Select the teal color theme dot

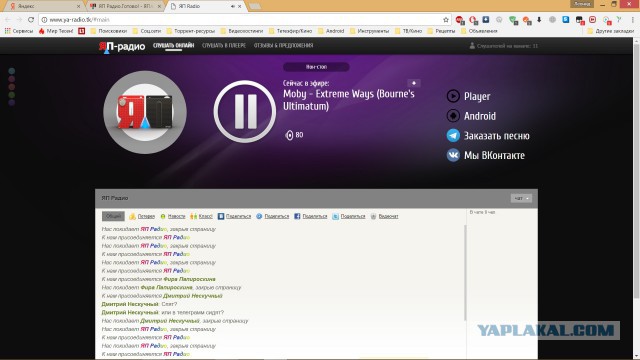tap(11, 71)
